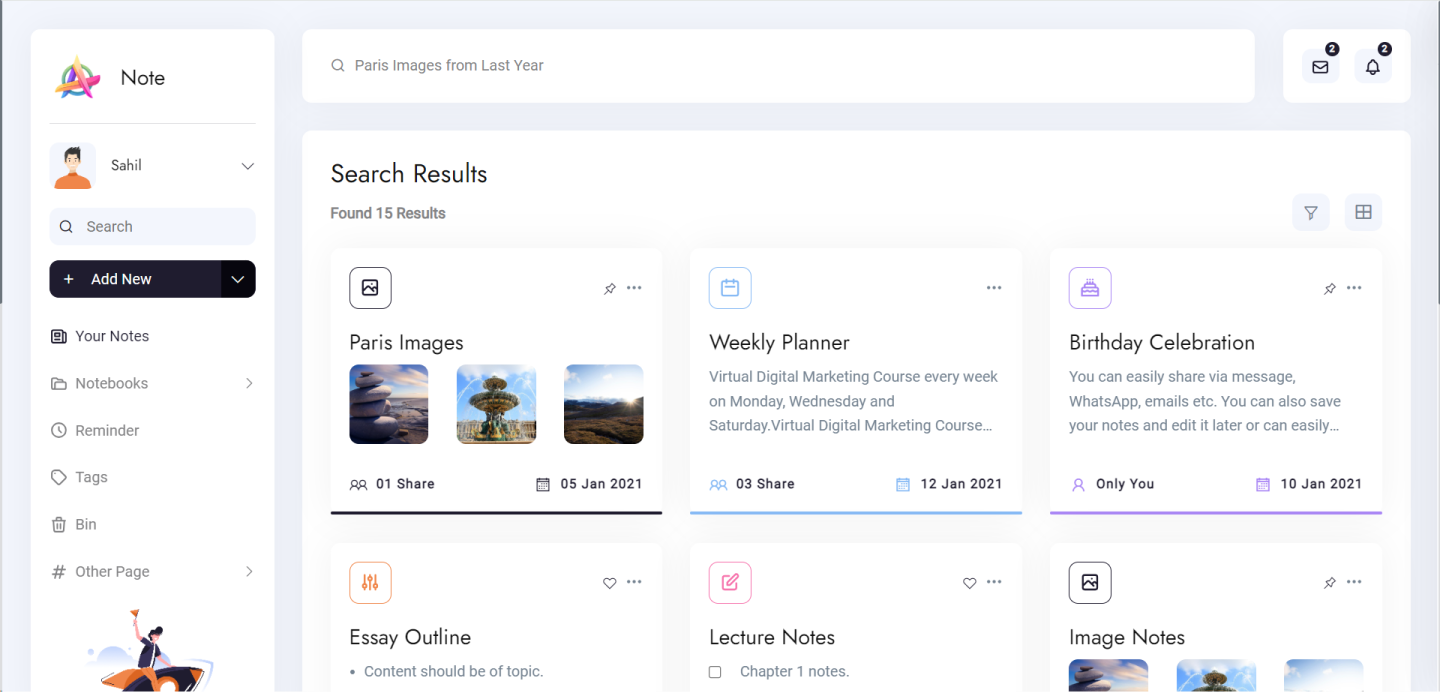Tick the Chapter 1 notes checkbox
Viewport: 1440px width, 692px height.
[x=715, y=672]
